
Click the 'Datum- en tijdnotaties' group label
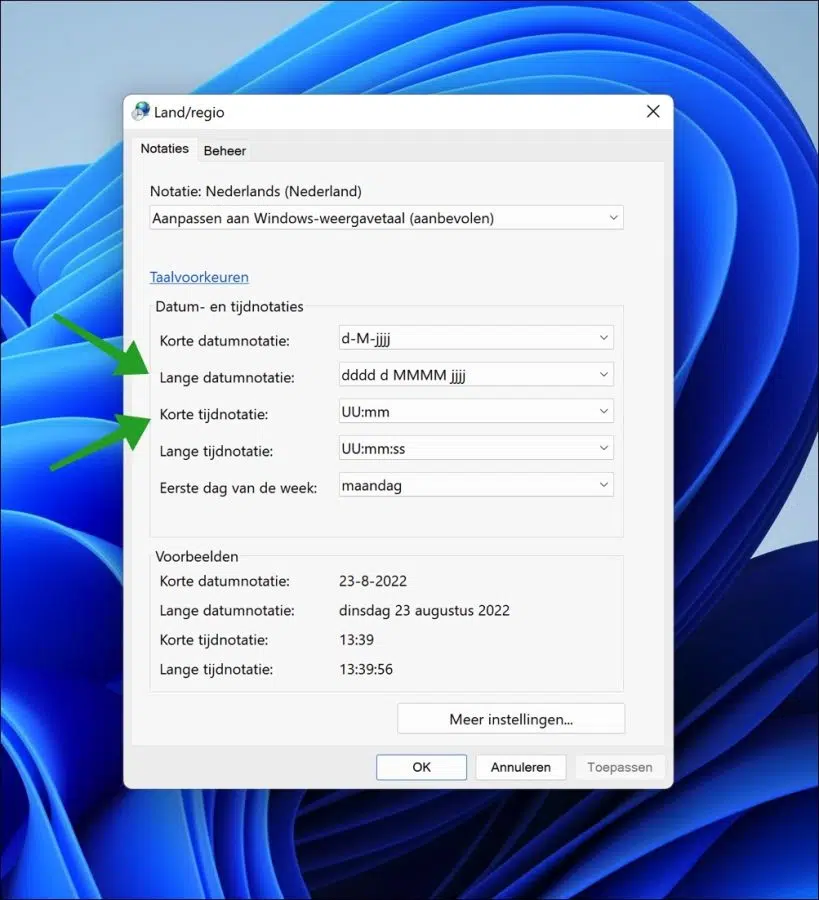pyautogui.click(x=230, y=307)
